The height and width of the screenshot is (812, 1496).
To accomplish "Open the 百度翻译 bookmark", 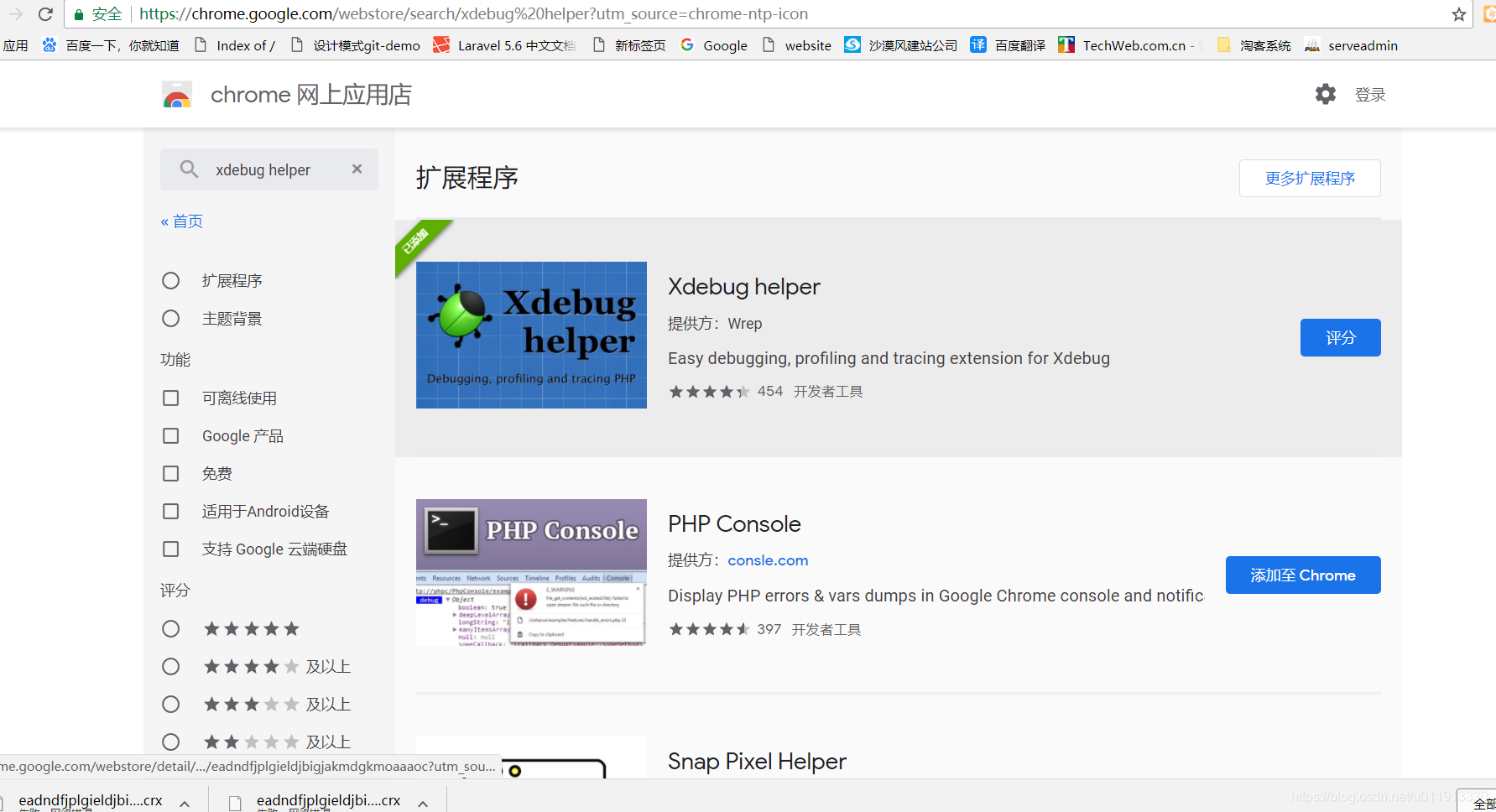I will coord(1008,45).
